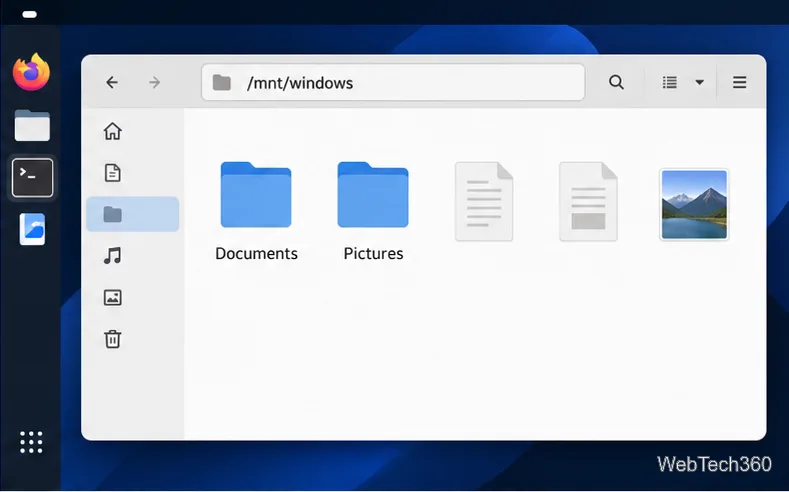The image size is (789, 492).
Task: Open the search magnifier in file manager
Action: click(x=616, y=82)
